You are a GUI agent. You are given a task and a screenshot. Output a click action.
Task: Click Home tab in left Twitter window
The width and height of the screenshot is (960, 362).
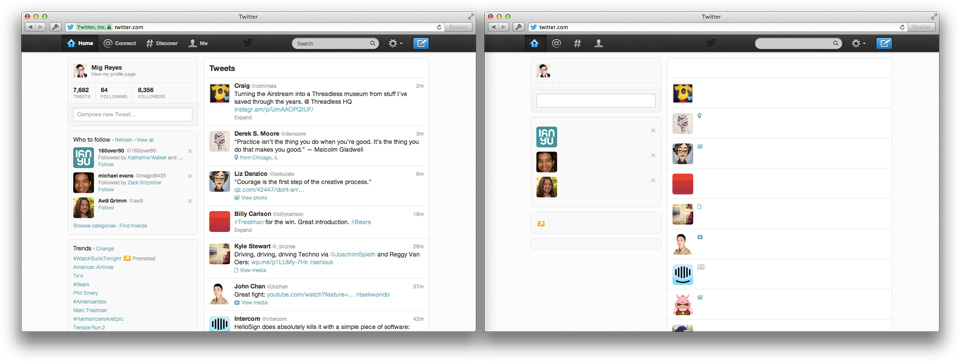tap(80, 43)
